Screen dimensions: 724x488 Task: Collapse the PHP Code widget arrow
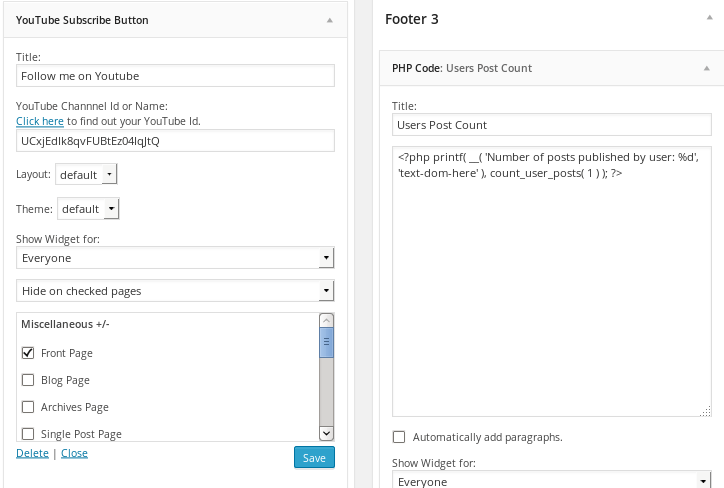point(705,68)
